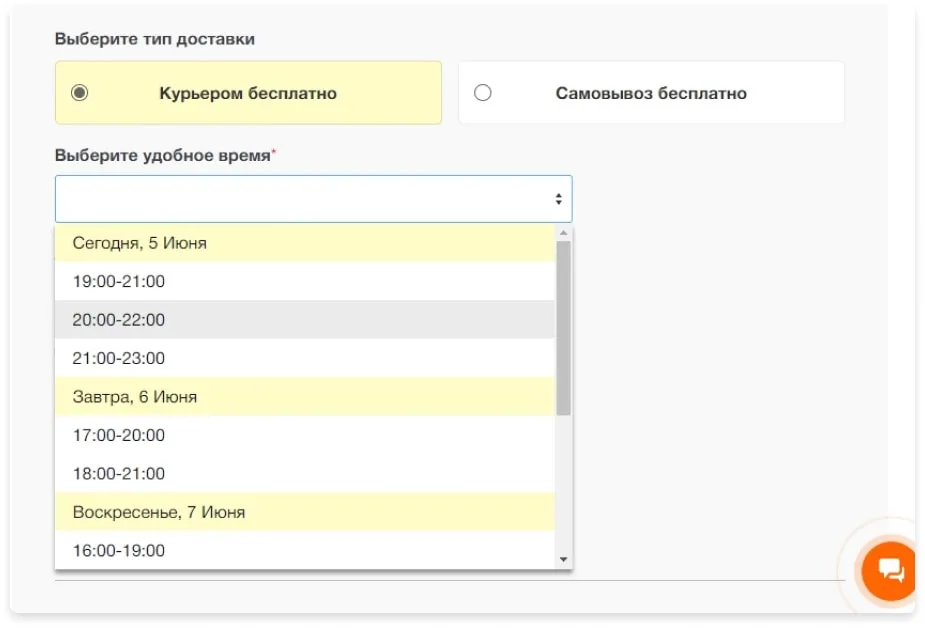This screenshot has height=628, width=925.
Task: Click the Воскресенье, 7 Июня group header
Action: click(x=158, y=512)
